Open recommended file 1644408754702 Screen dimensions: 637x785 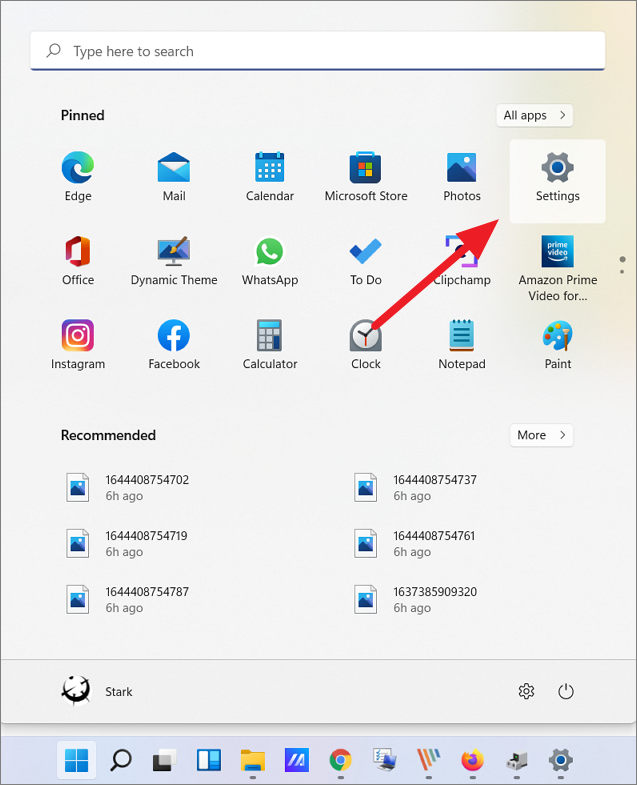click(x=128, y=488)
